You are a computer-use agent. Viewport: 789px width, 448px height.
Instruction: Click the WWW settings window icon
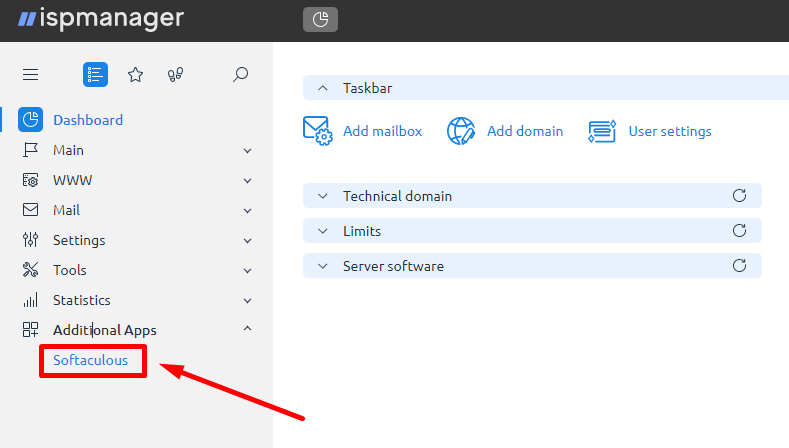tap(30, 180)
